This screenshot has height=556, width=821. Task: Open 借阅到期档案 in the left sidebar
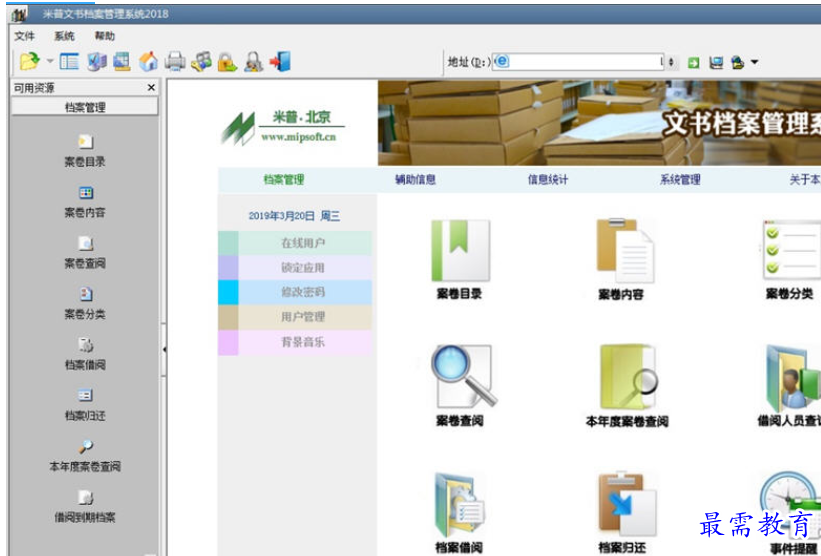[x=85, y=507]
